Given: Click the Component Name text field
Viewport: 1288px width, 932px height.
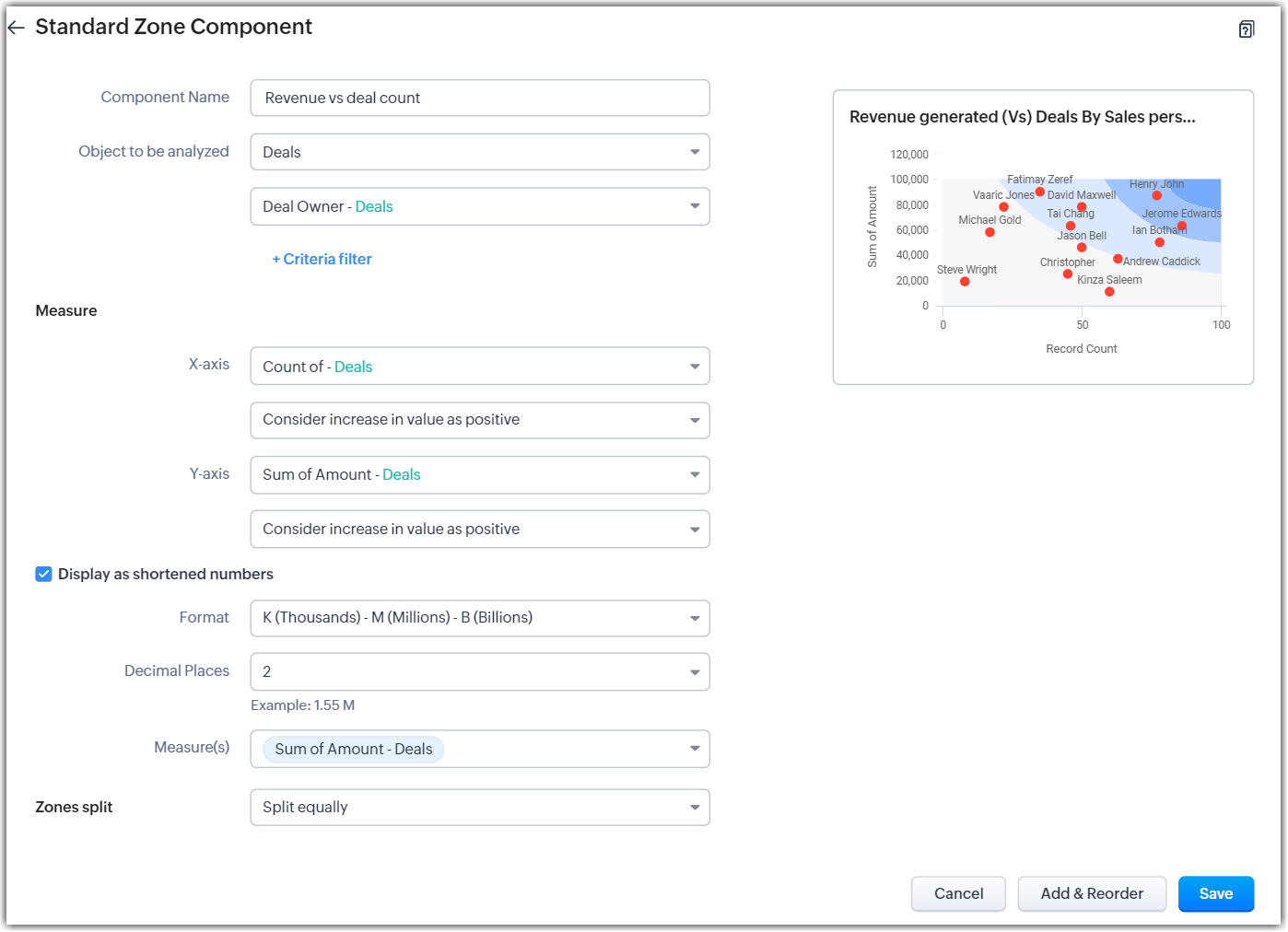Looking at the screenshot, I should coord(479,99).
